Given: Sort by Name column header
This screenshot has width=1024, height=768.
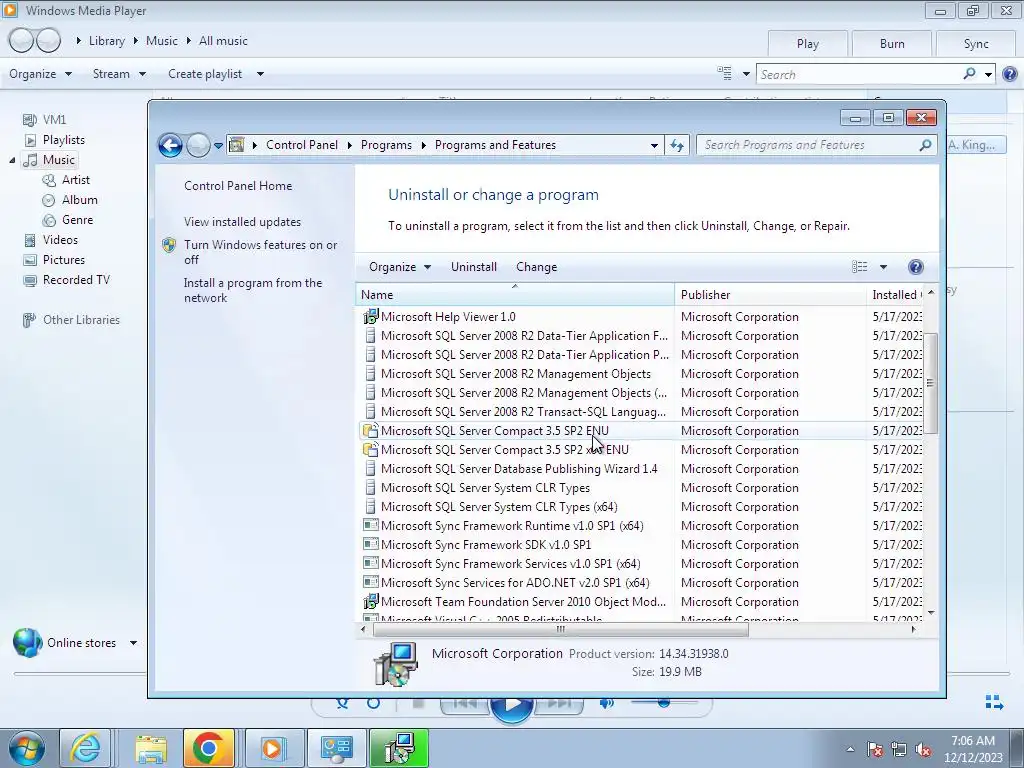Looking at the screenshot, I should (x=515, y=295).
